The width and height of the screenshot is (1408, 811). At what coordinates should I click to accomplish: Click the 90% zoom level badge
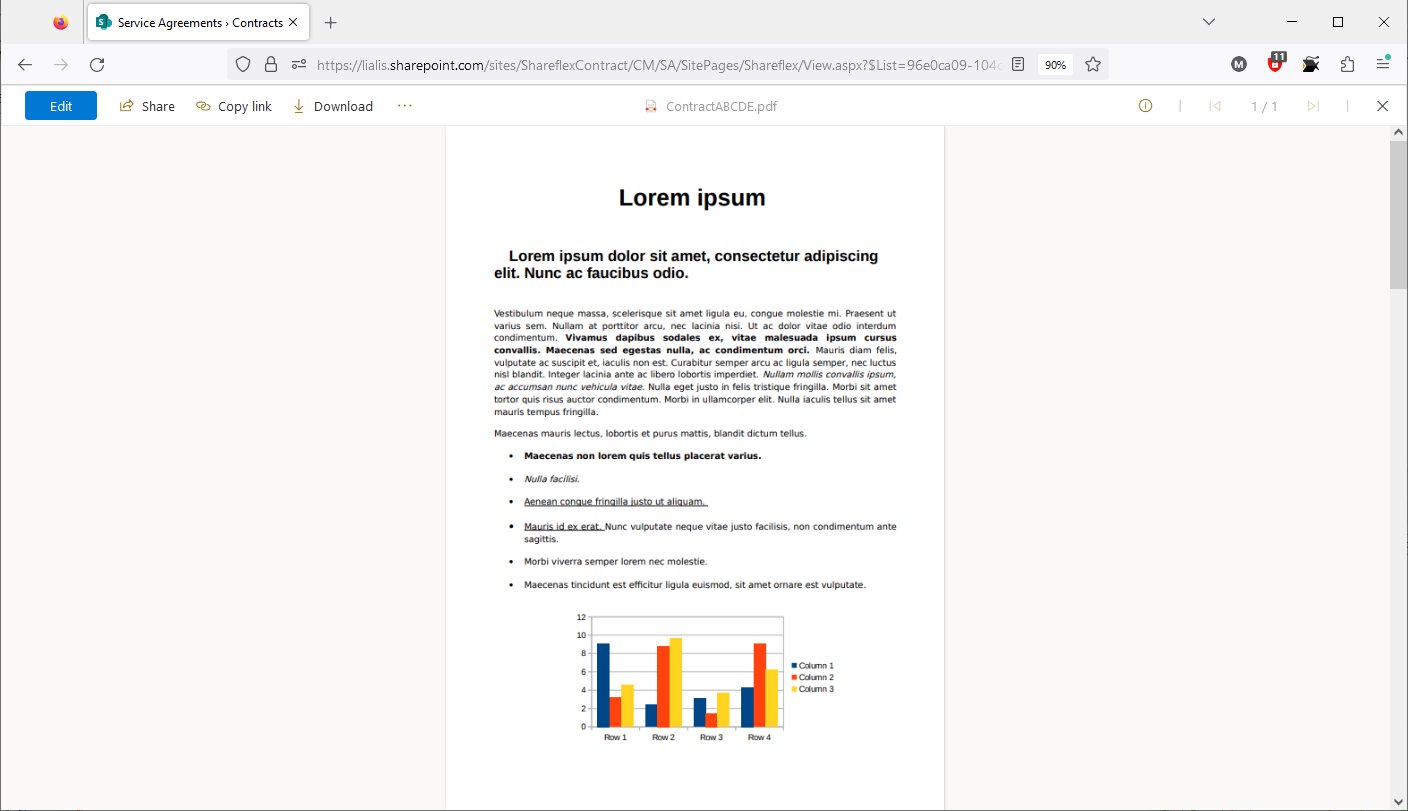[1055, 64]
